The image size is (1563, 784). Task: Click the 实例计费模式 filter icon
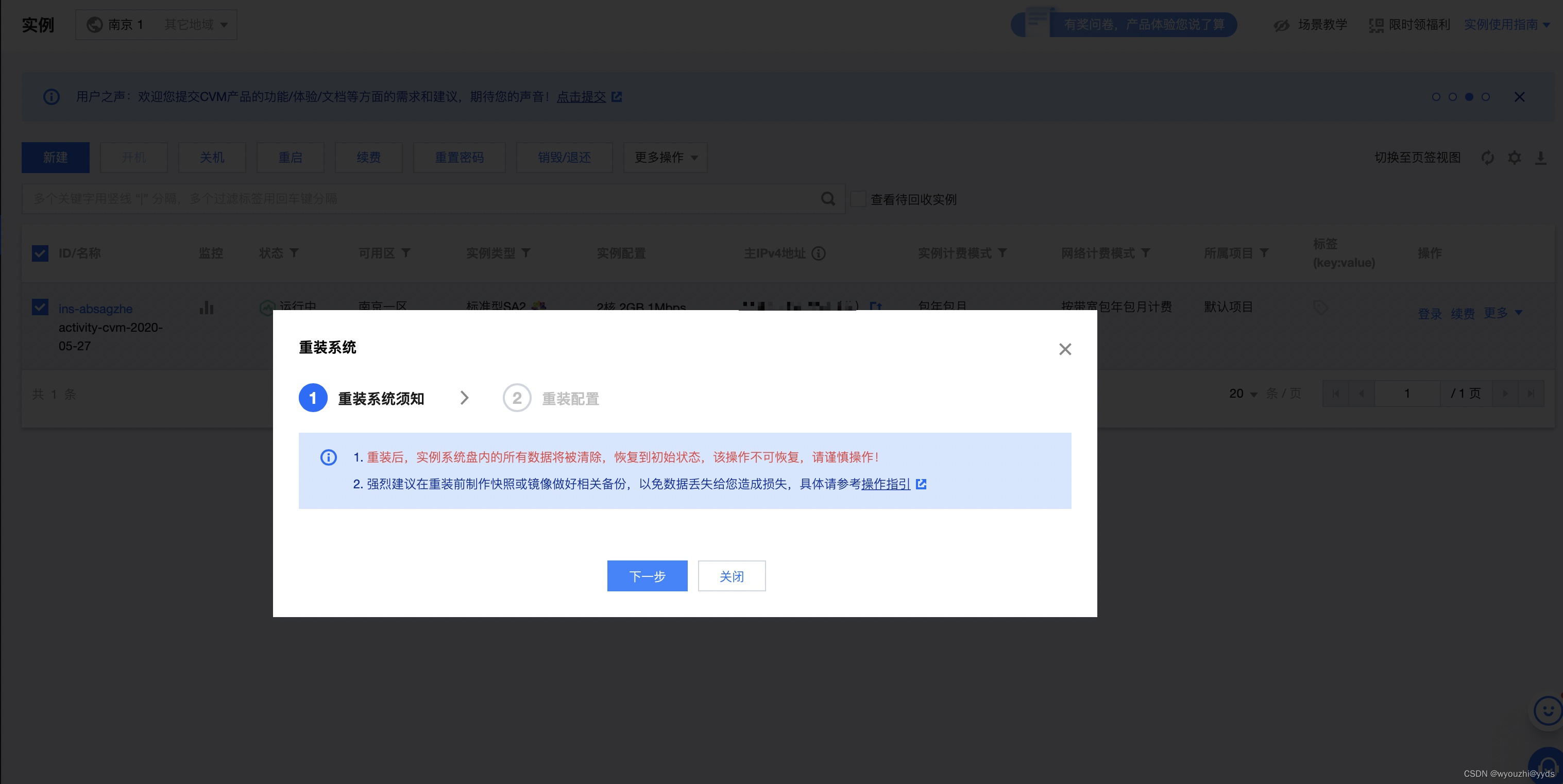click(1003, 252)
